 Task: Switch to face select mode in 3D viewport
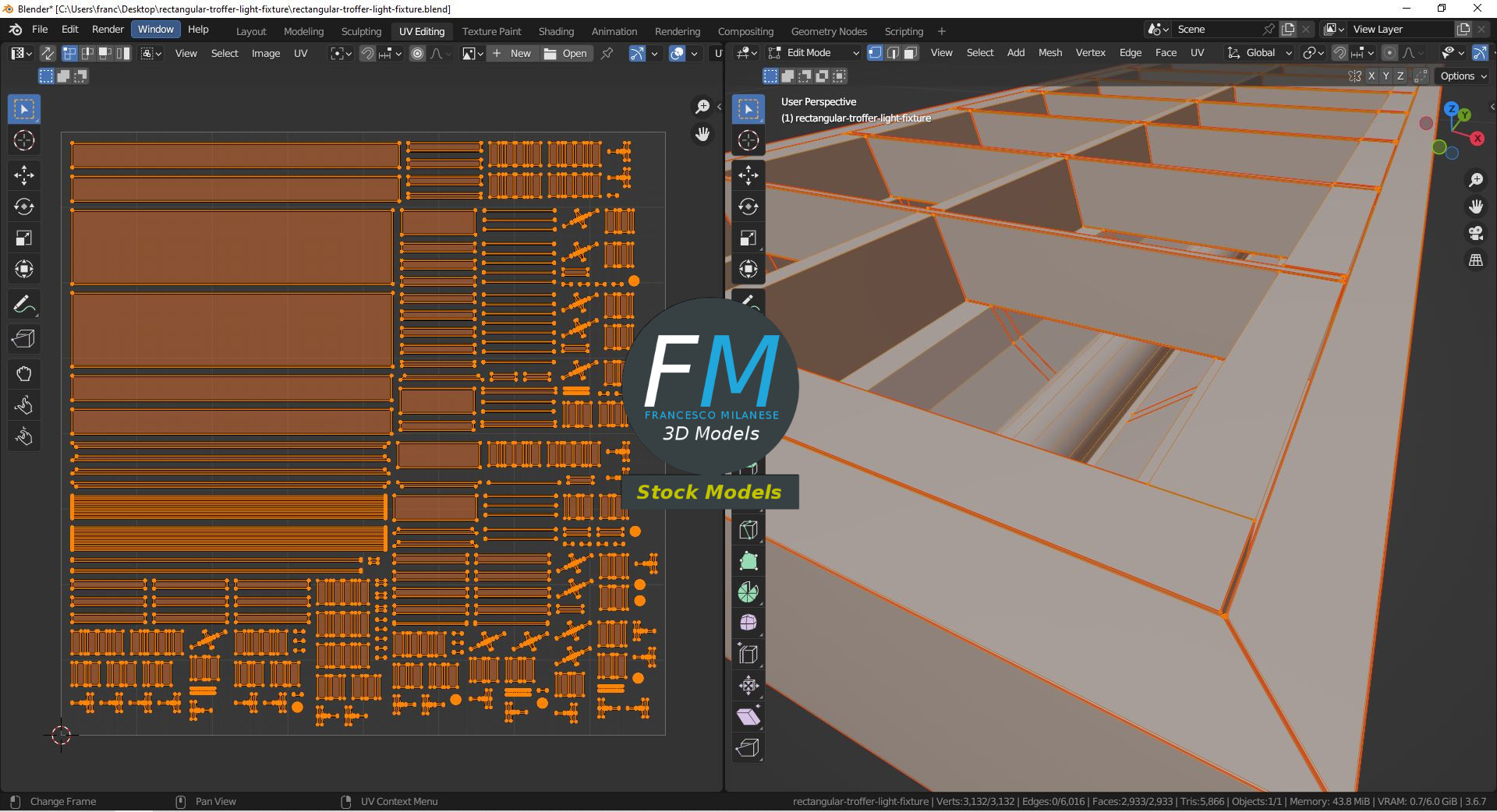[911, 53]
